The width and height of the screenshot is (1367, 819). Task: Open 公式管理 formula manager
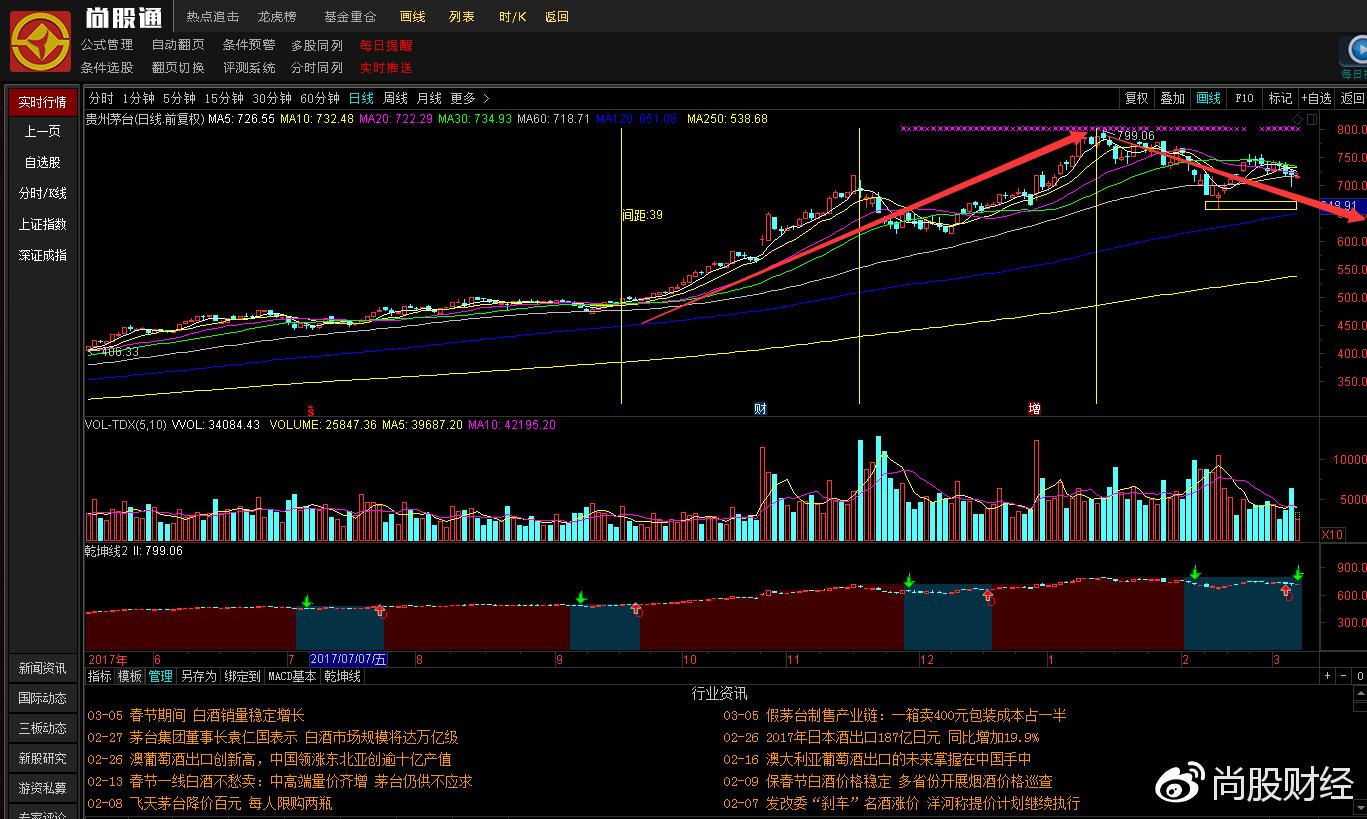pyautogui.click(x=107, y=45)
